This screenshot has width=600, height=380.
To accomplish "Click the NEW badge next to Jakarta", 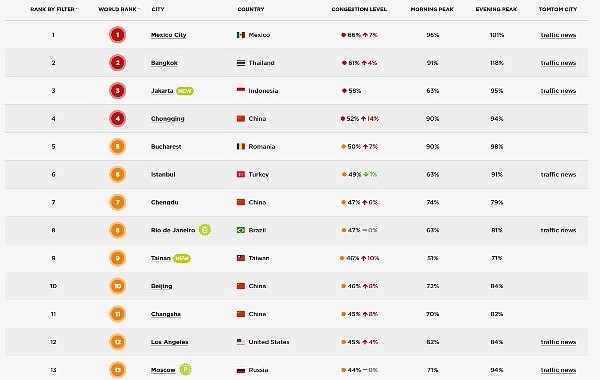I will point(185,91).
